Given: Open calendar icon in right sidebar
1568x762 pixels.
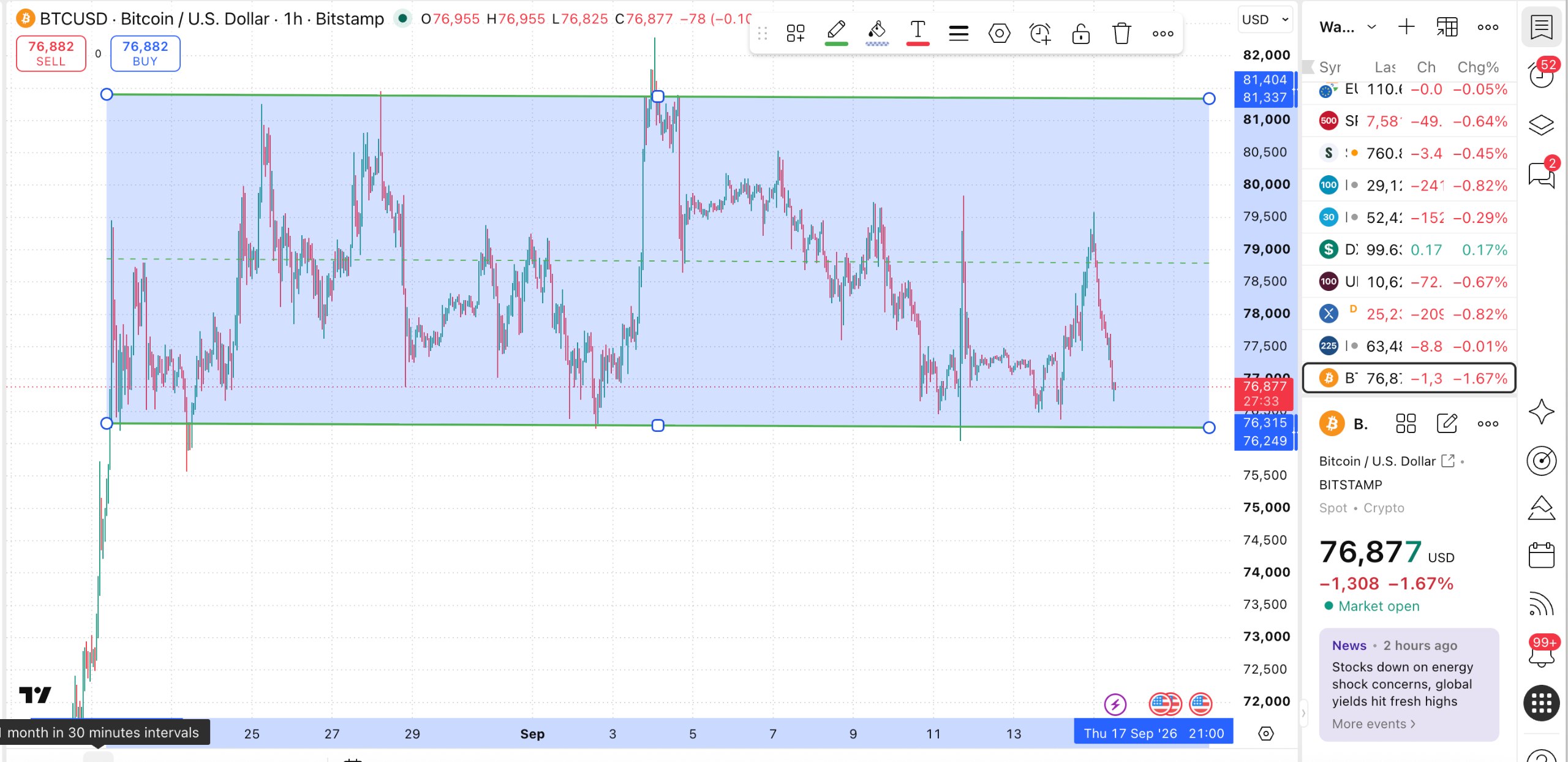Looking at the screenshot, I should (x=1541, y=556).
